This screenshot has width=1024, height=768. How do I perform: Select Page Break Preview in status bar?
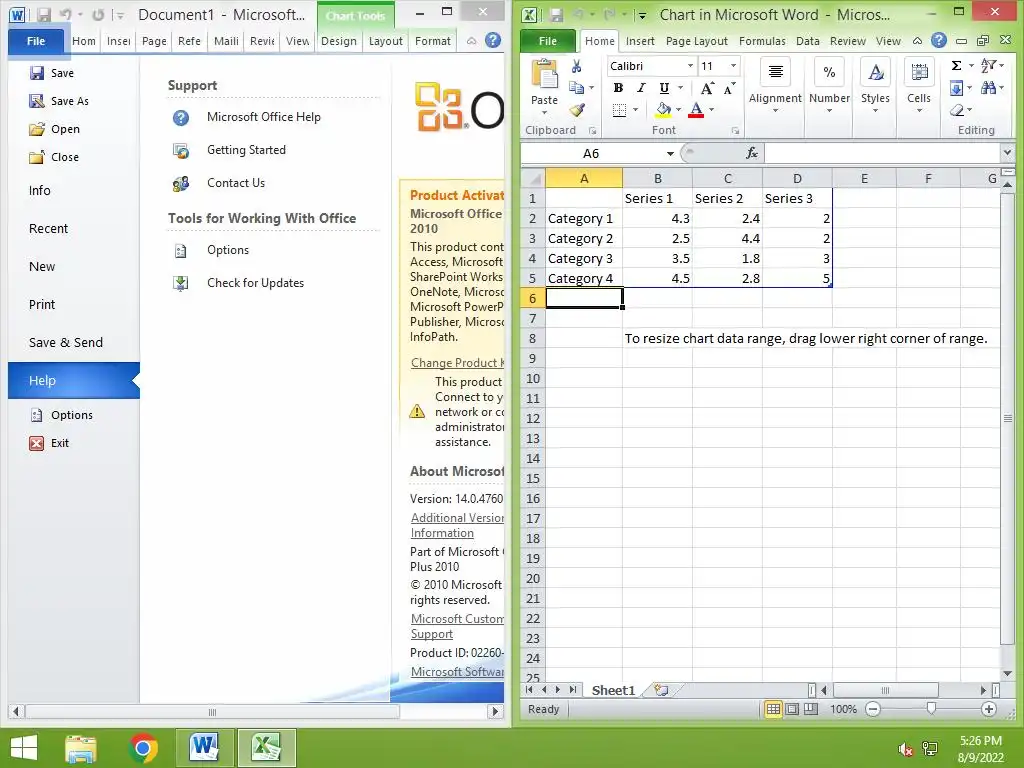pos(810,709)
